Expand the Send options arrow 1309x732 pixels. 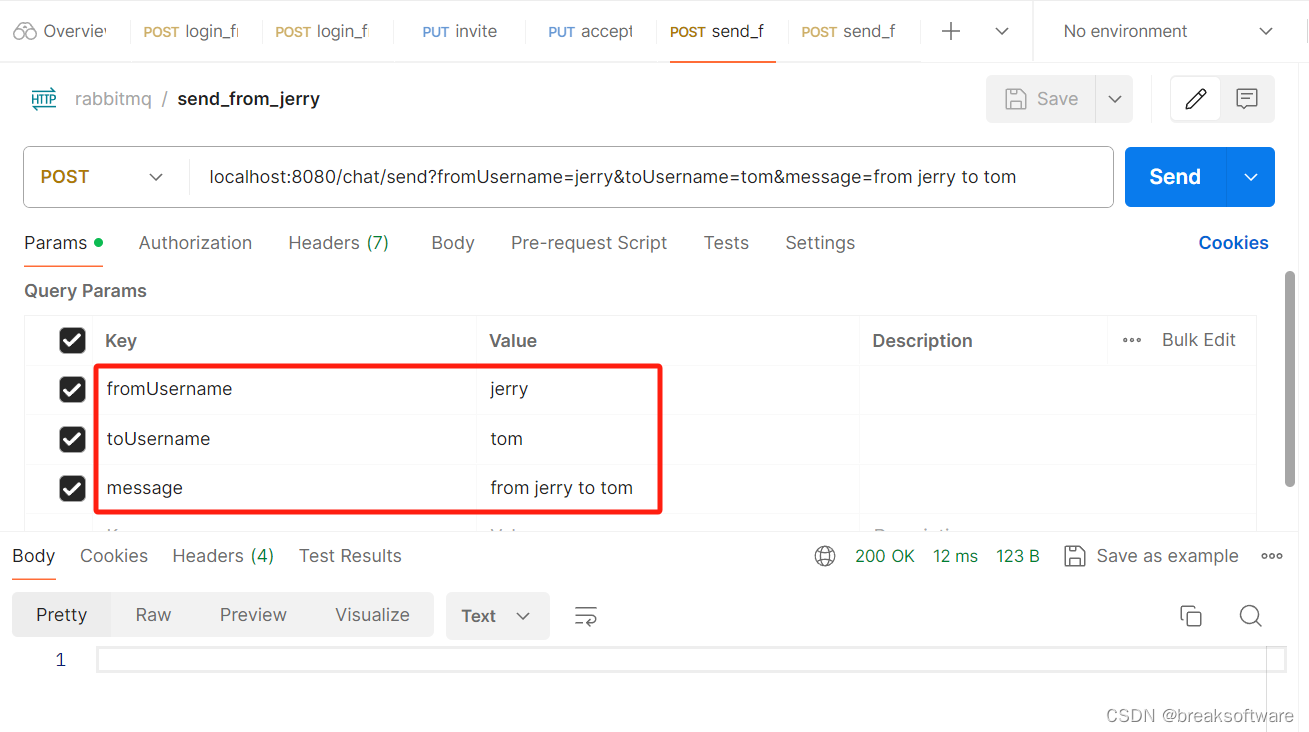[1251, 177]
